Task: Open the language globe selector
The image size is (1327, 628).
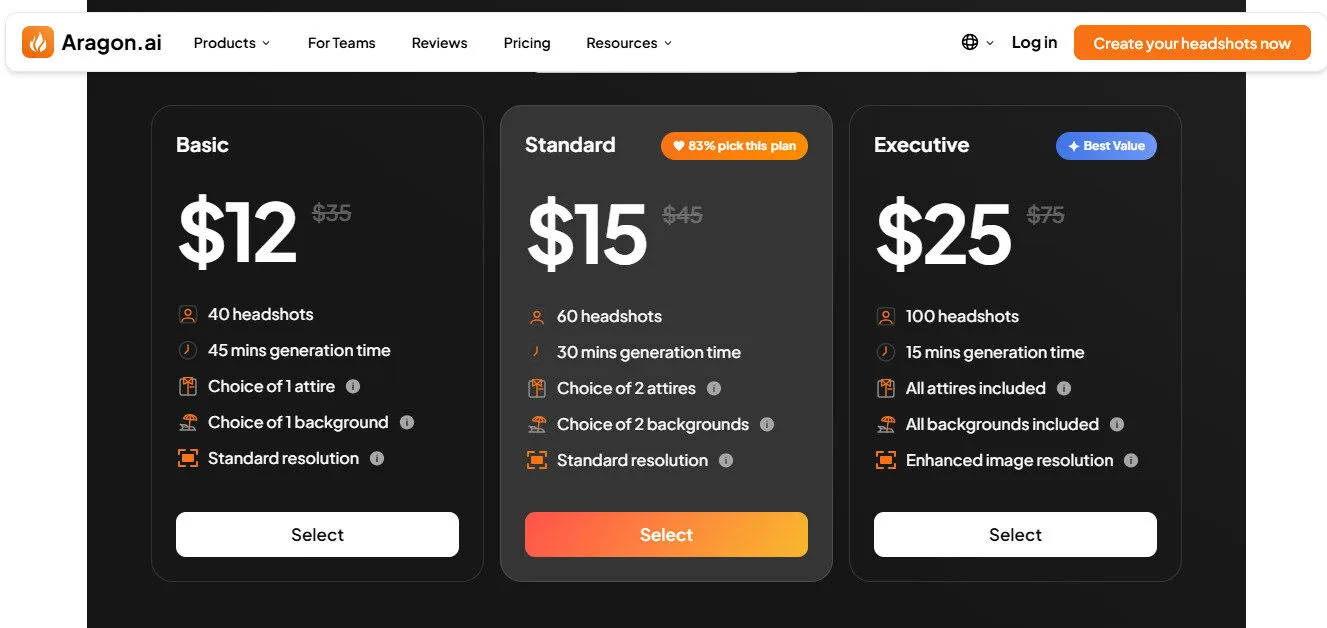Action: click(969, 43)
